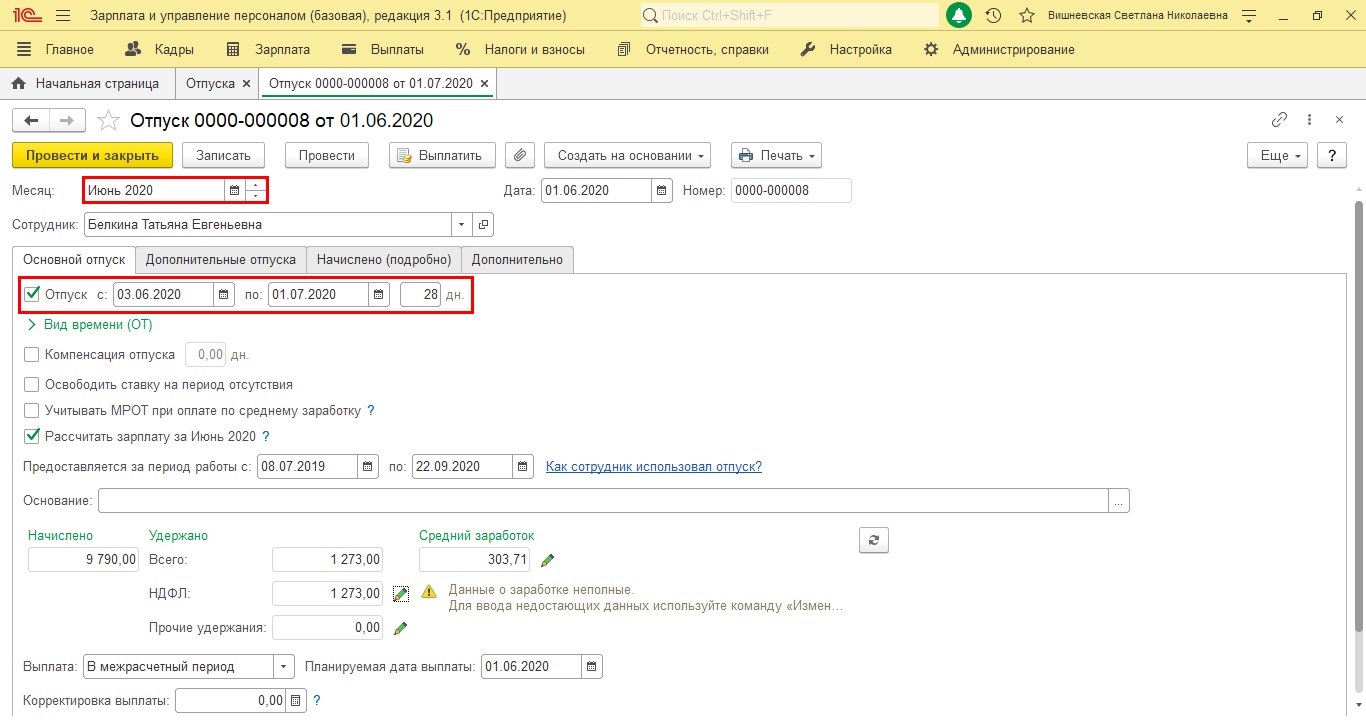Screen dimensions: 1366x728
Task: Open the title bar settings lines icon
Action: tap(1248, 16)
